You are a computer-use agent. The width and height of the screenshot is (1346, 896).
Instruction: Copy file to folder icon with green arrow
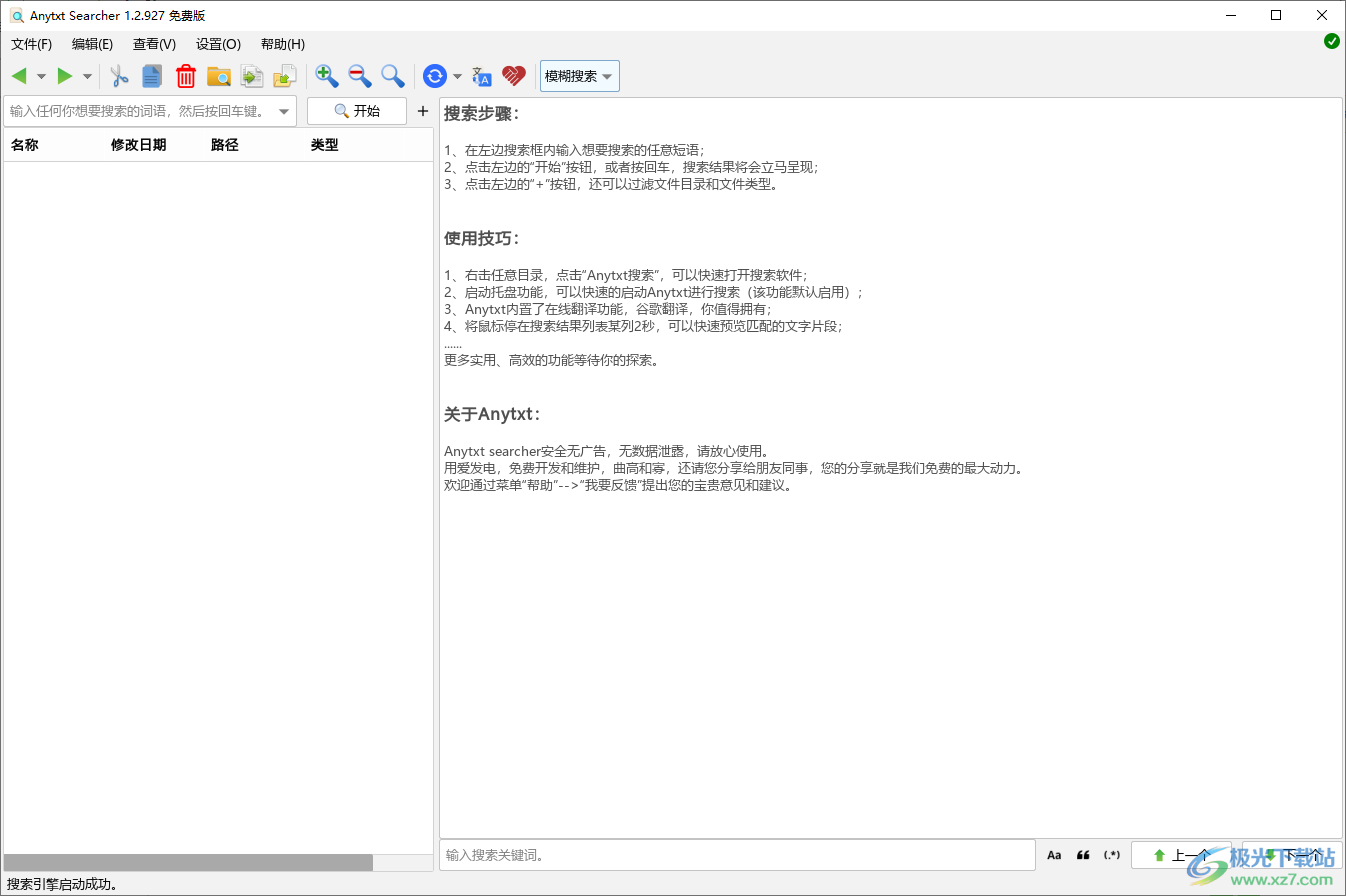252,76
